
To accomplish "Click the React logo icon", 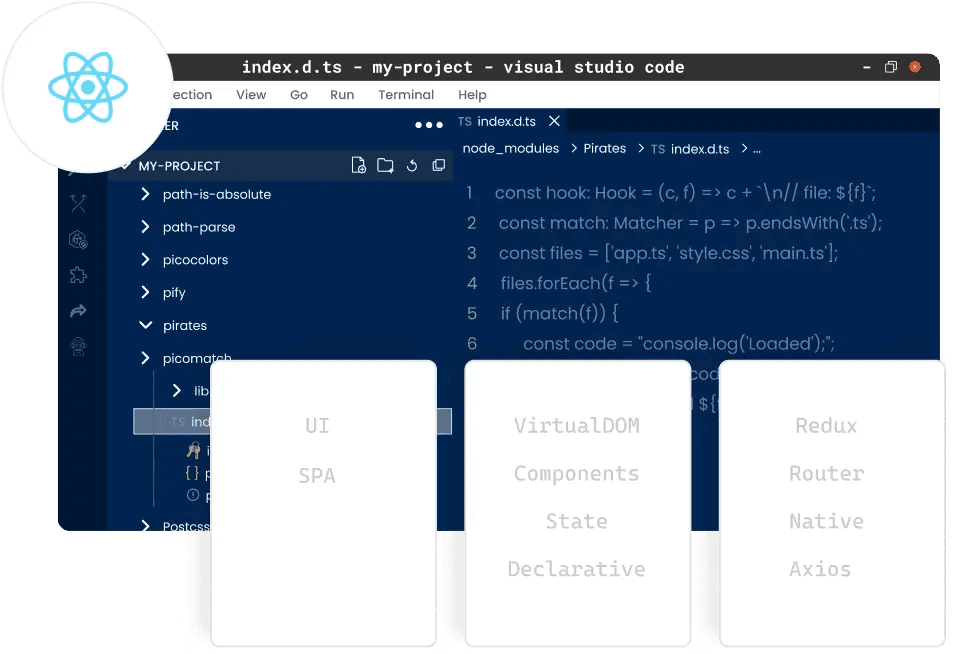I will tap(88, 87).
